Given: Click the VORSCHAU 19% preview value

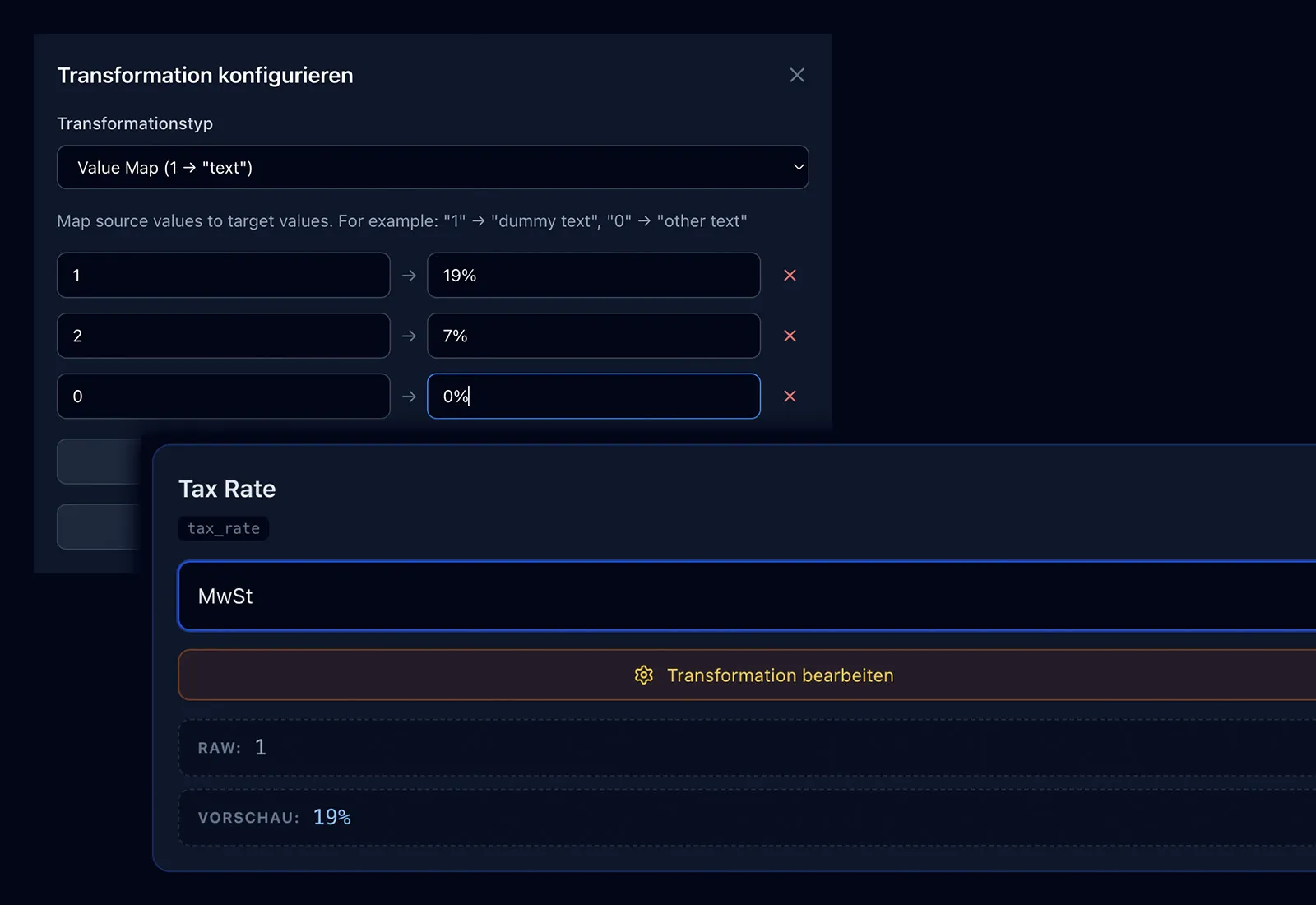Looking at the screenshot, I should (x=332, y=817).
